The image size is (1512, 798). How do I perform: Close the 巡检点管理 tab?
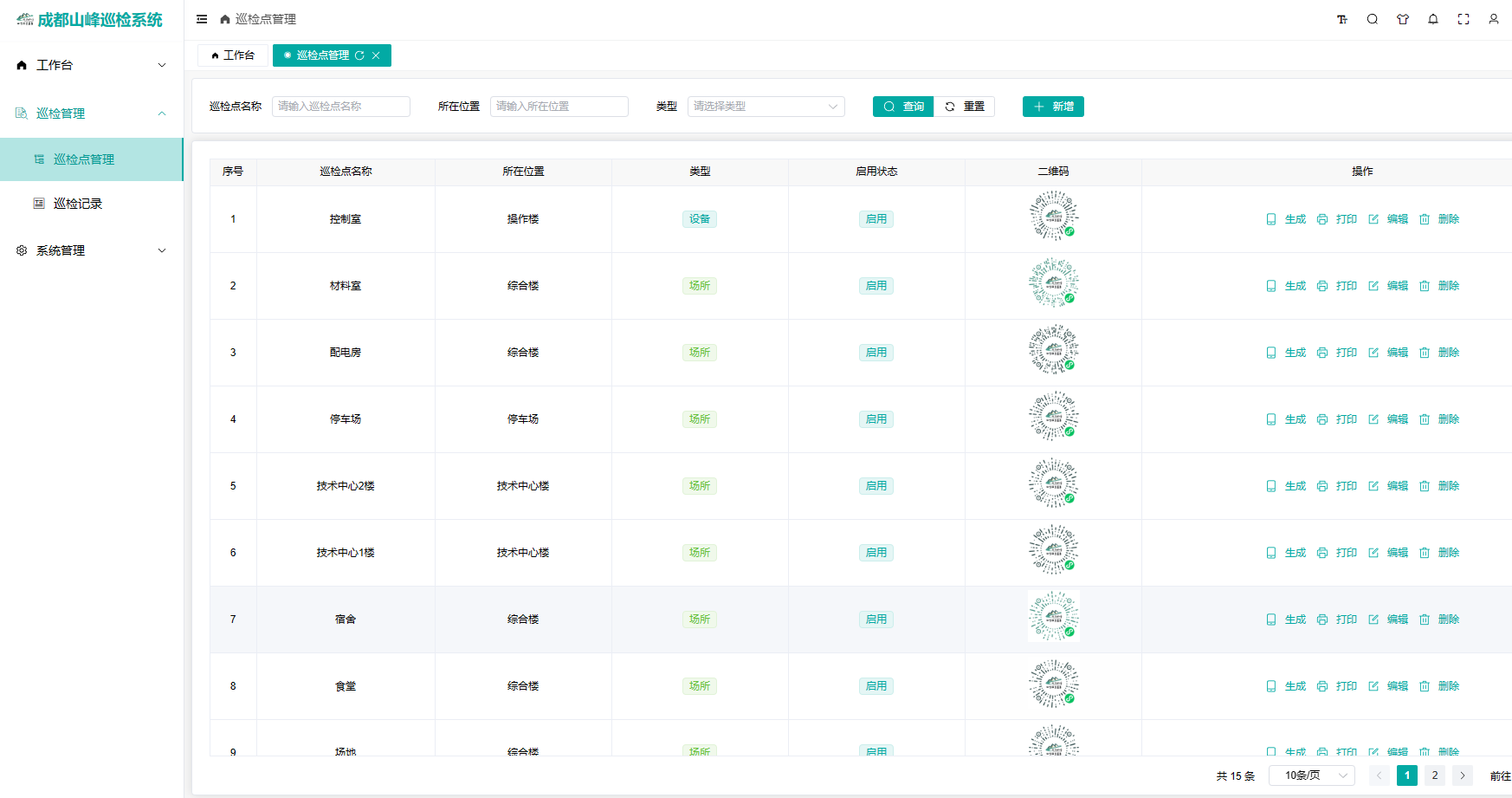[x=376, y=55]
